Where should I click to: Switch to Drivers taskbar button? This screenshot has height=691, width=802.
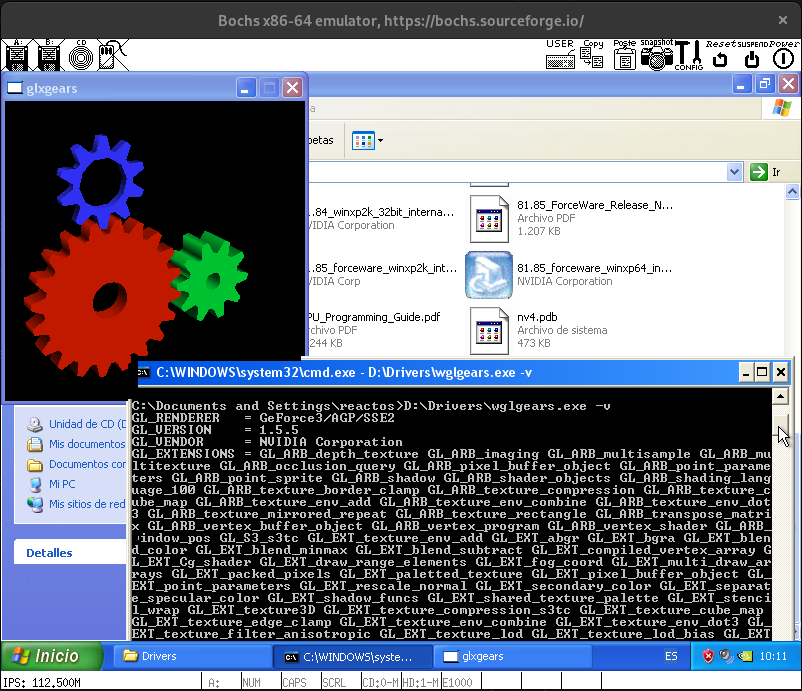tap(192, 656)
